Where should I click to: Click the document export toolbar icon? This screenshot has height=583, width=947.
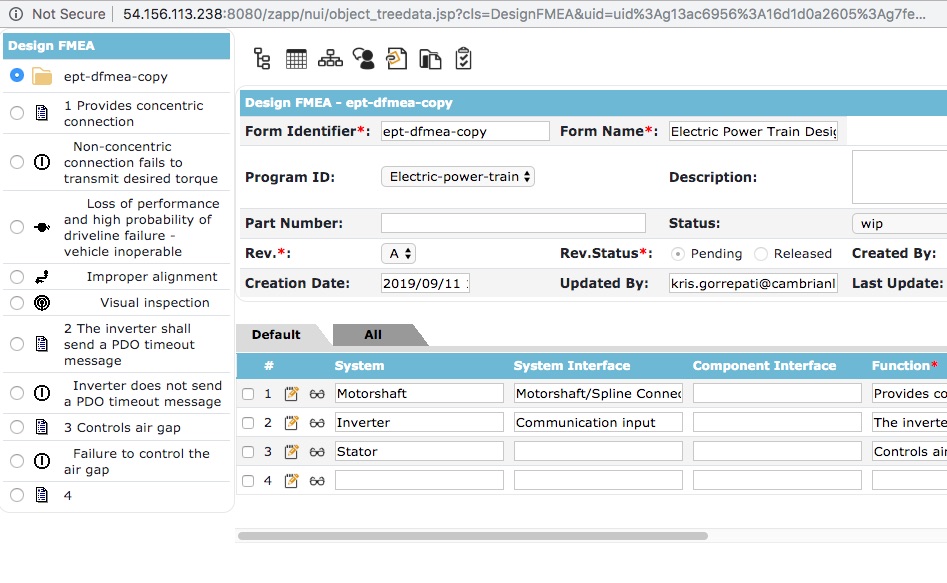coord(397,59)
